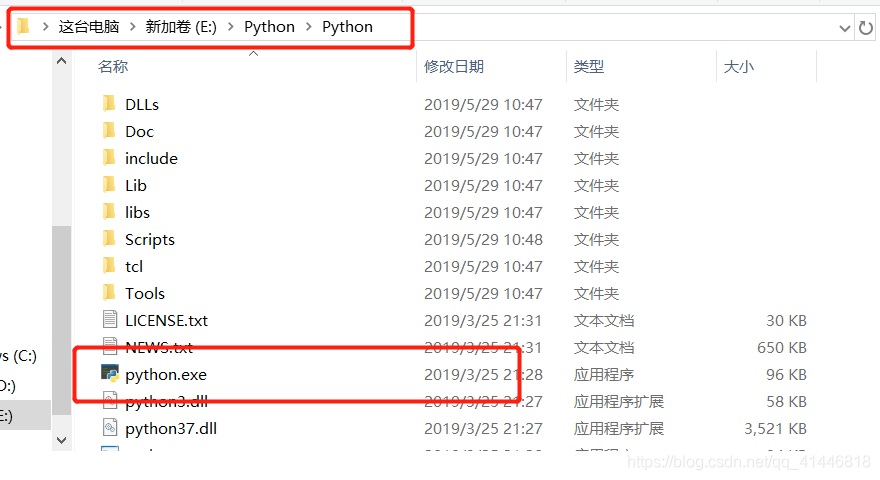Select the libs folder name
Viewport: 880px width, 480px height.
click(138, 212)
